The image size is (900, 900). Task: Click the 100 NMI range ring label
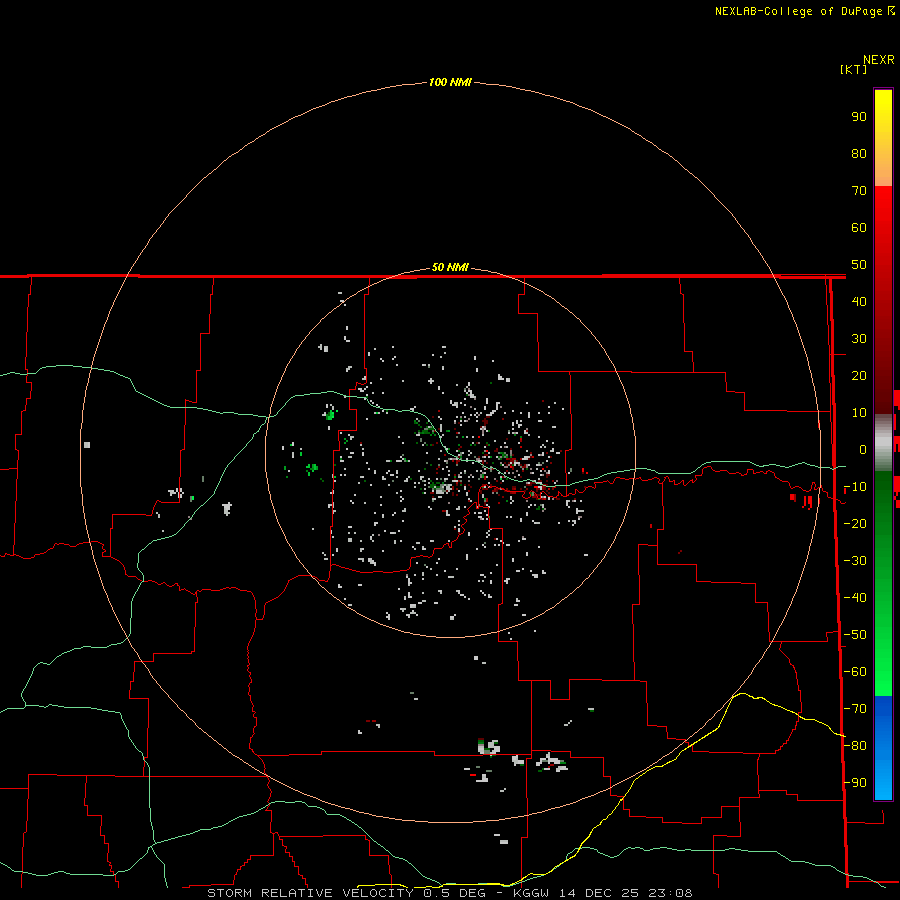450,83
